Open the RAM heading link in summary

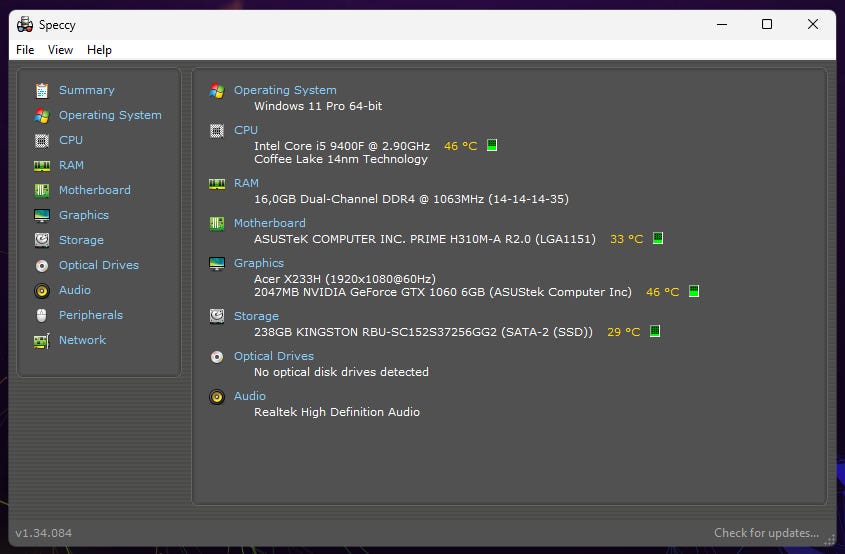click(246, 183)
